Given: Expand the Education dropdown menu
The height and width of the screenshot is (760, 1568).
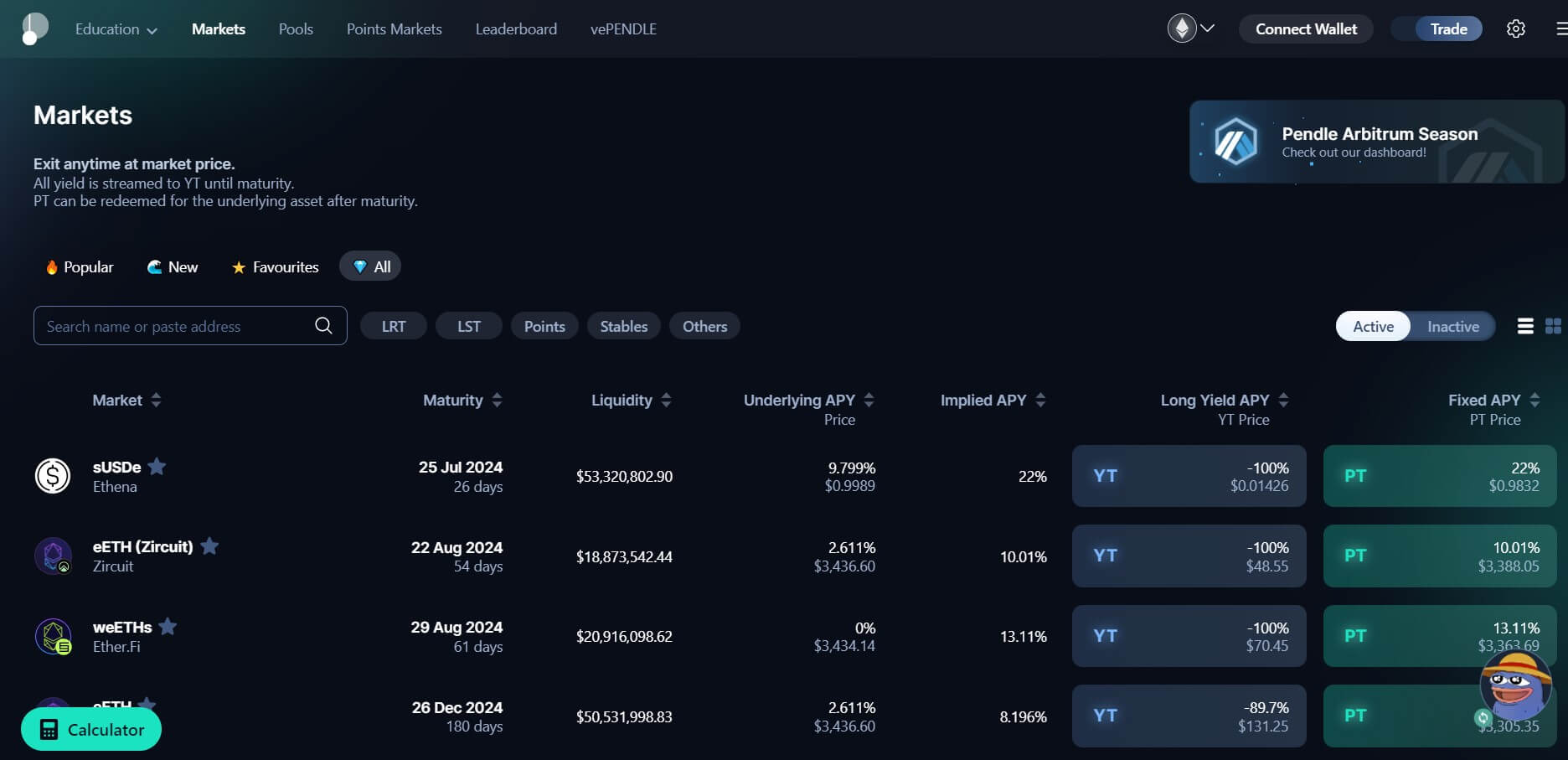Looking at the screenshot, I should 116,29.
